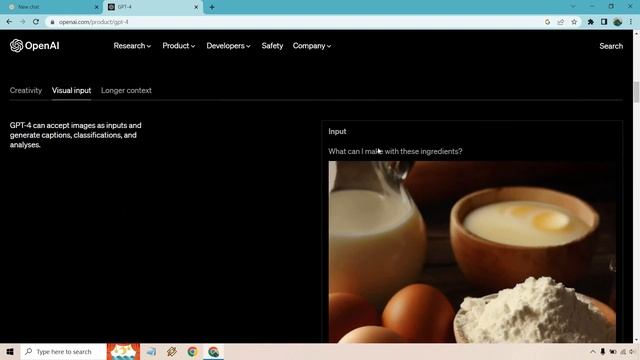Click the news widget icon in taskbar
Screen dimensions: 640x360
[x=123, y=351]
